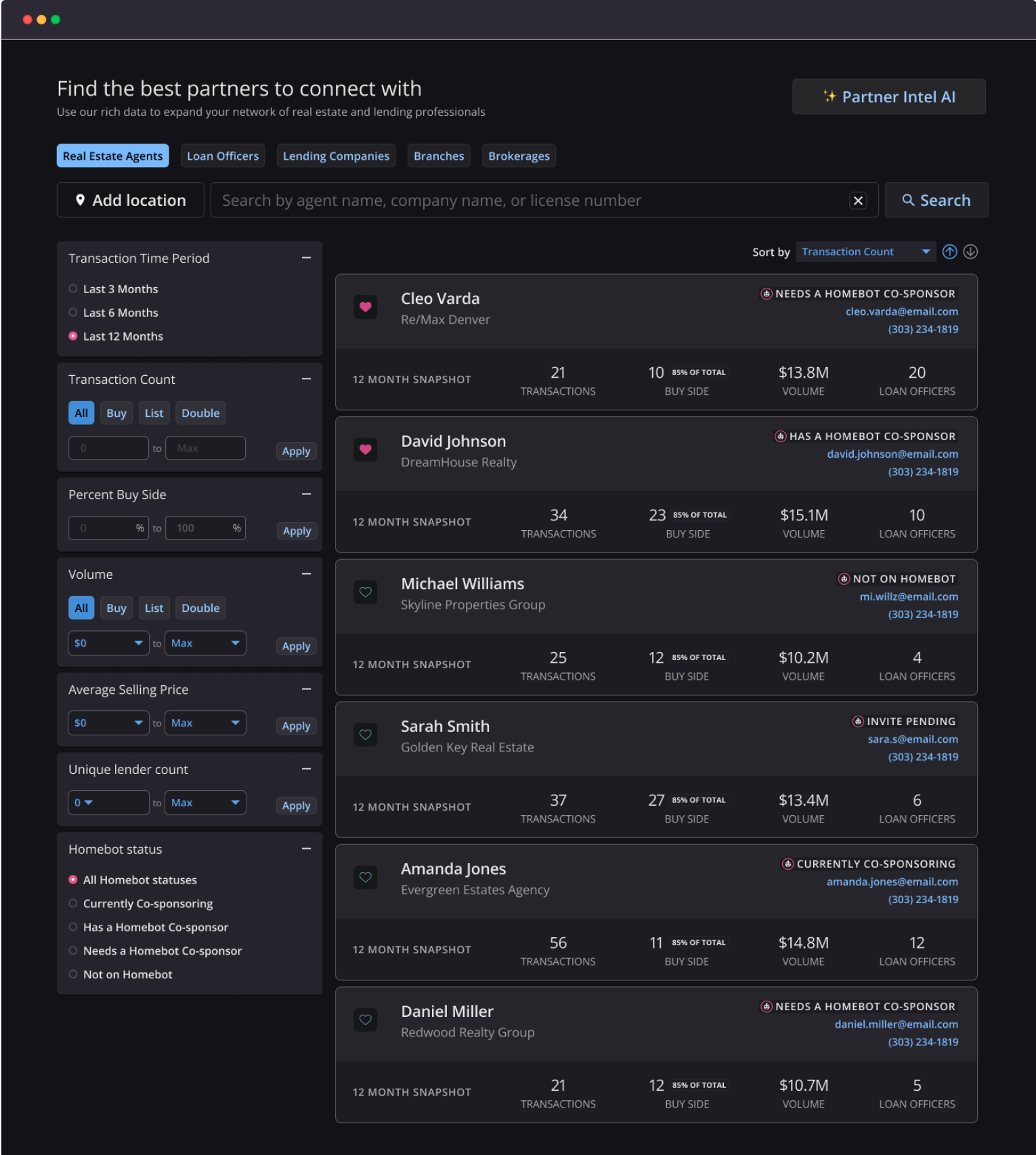1036x1155 pixels.
Task: Focus the agent name search field
Action: tap(528, 200)
